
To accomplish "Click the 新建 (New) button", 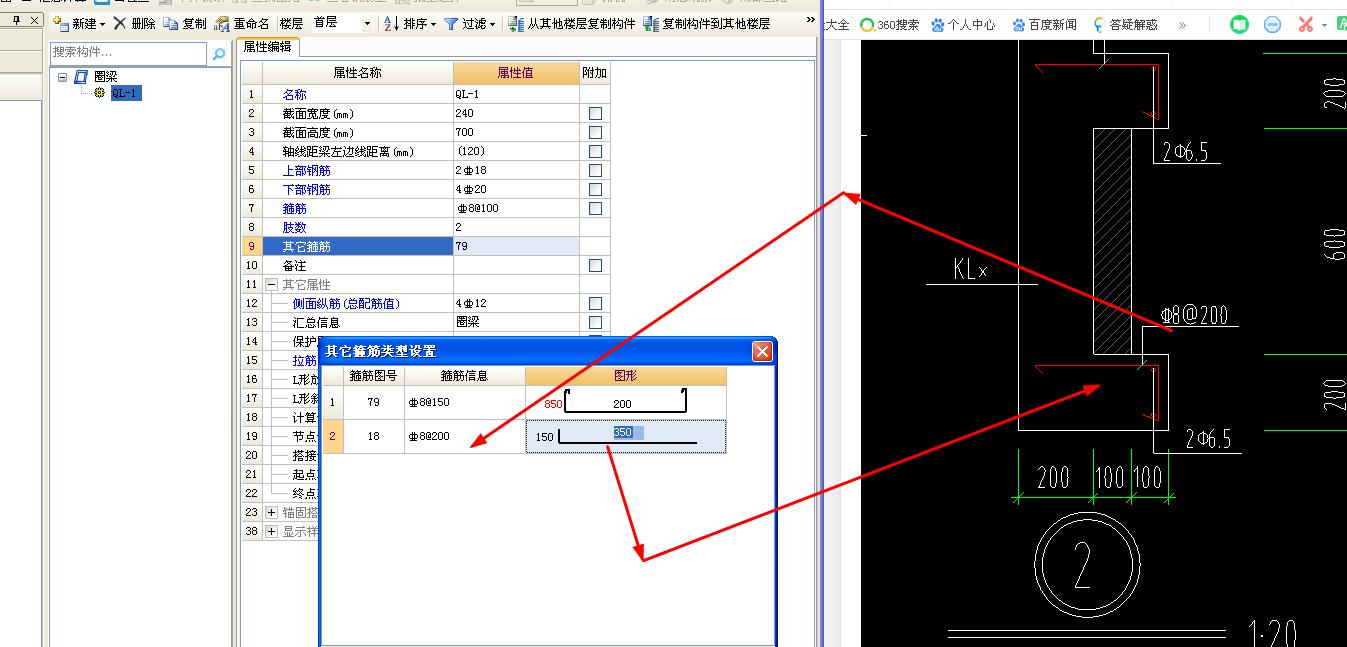I will (x=79, y=23).
